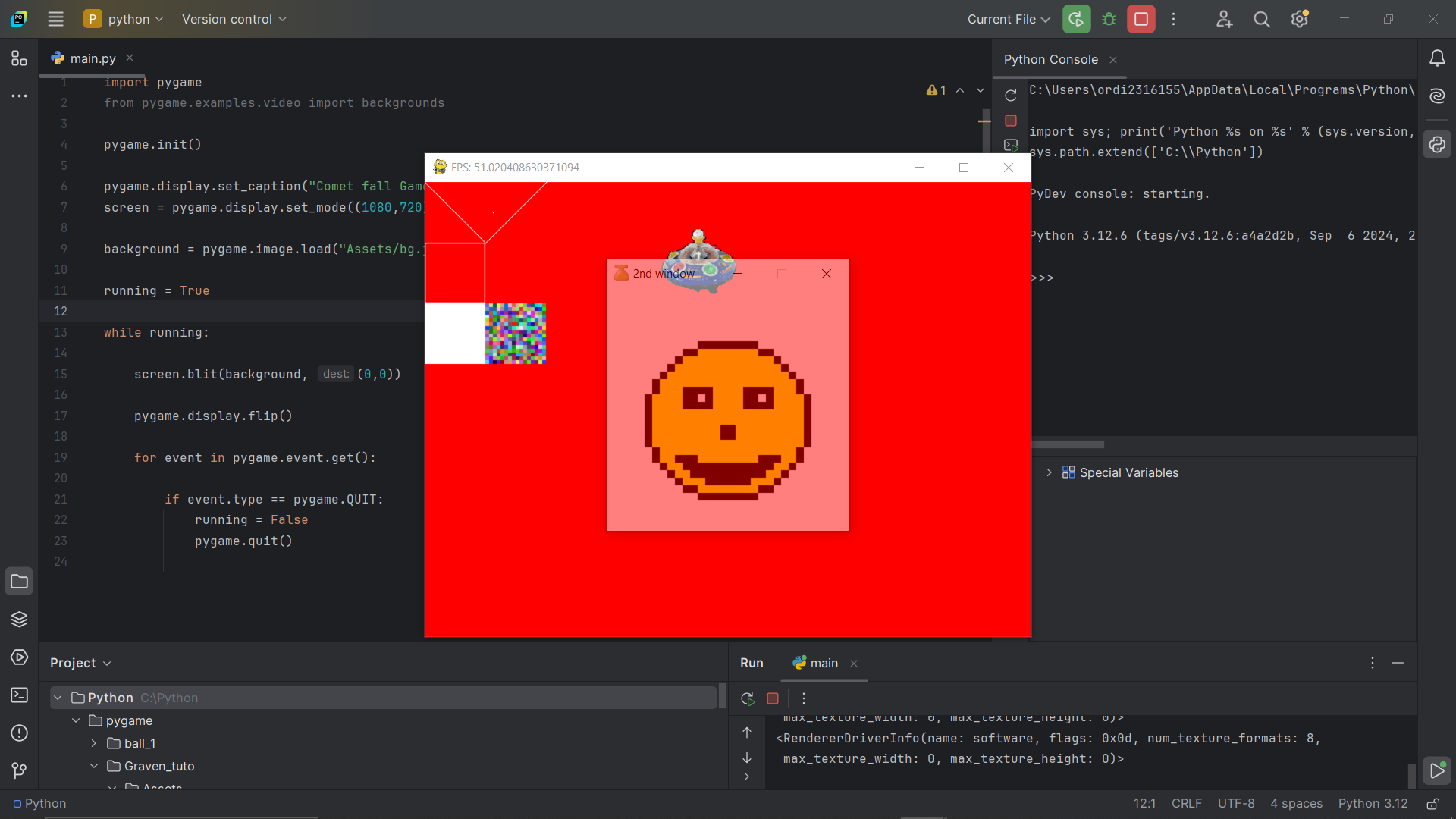The width and height of the screenshot is (1456, 819).
Task: Open the 4 spaces indent settings
Action: tap(1296, 804)
